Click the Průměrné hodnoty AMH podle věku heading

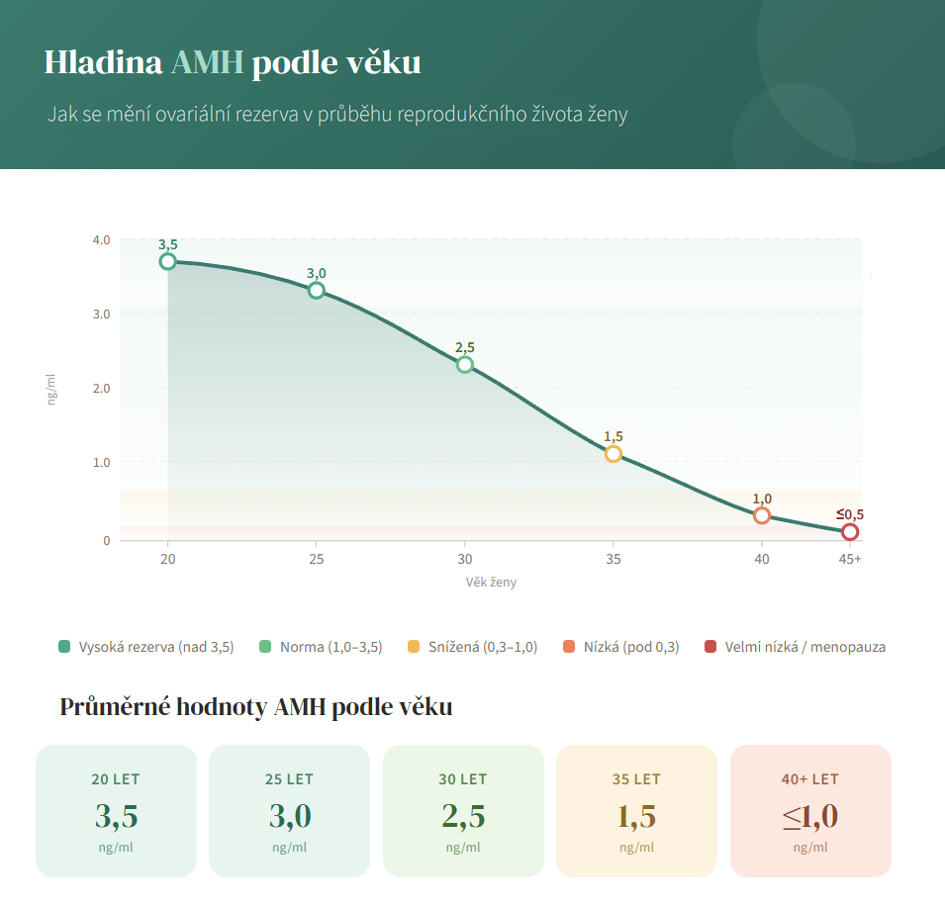(256, 707)
